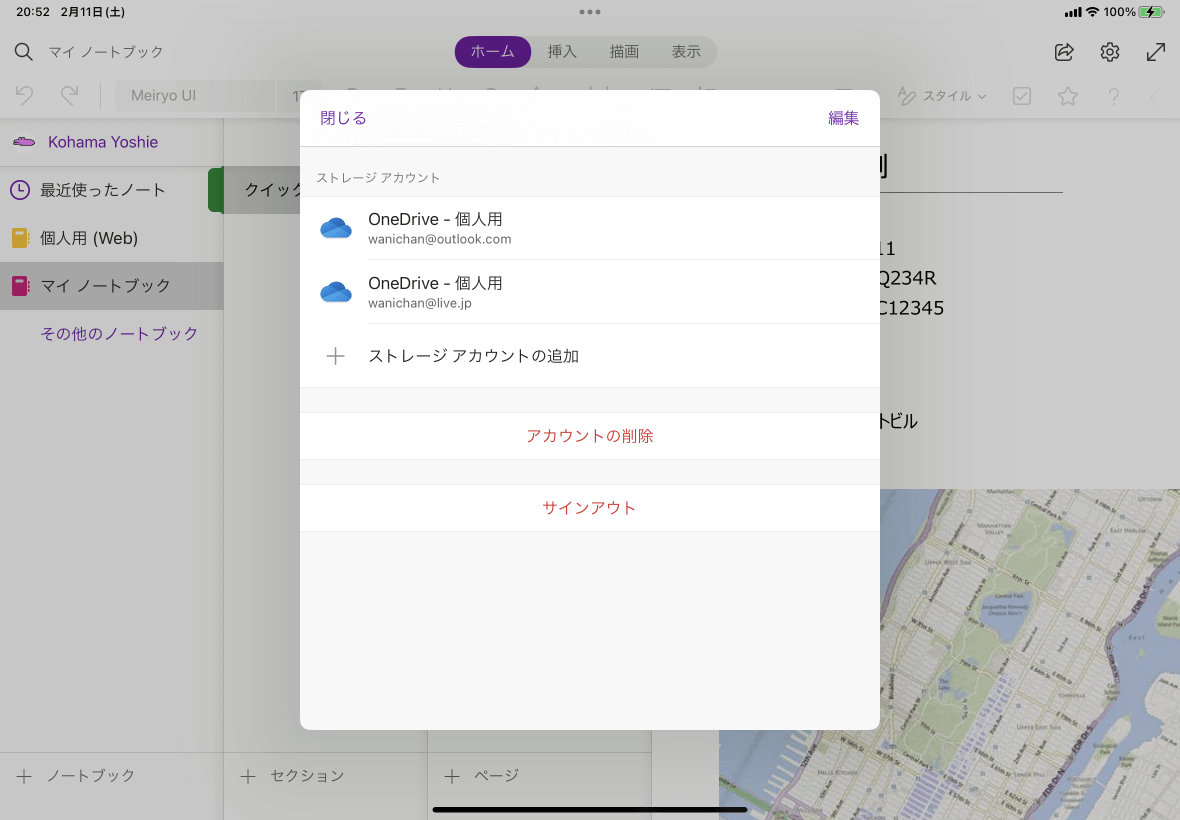Open 個人用 (Web) notebook
The width and height of the screenshot is (1180, 820).
coord(111,238)
